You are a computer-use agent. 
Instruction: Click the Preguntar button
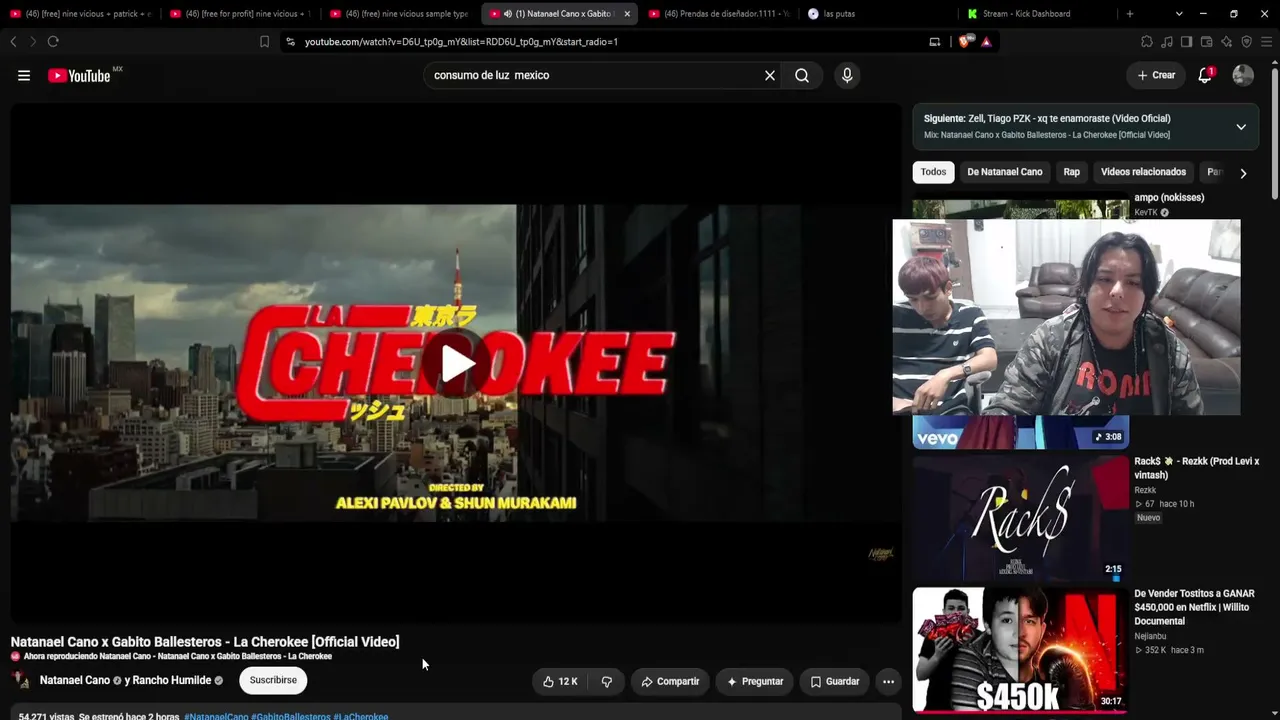click(x=755, y=681)
